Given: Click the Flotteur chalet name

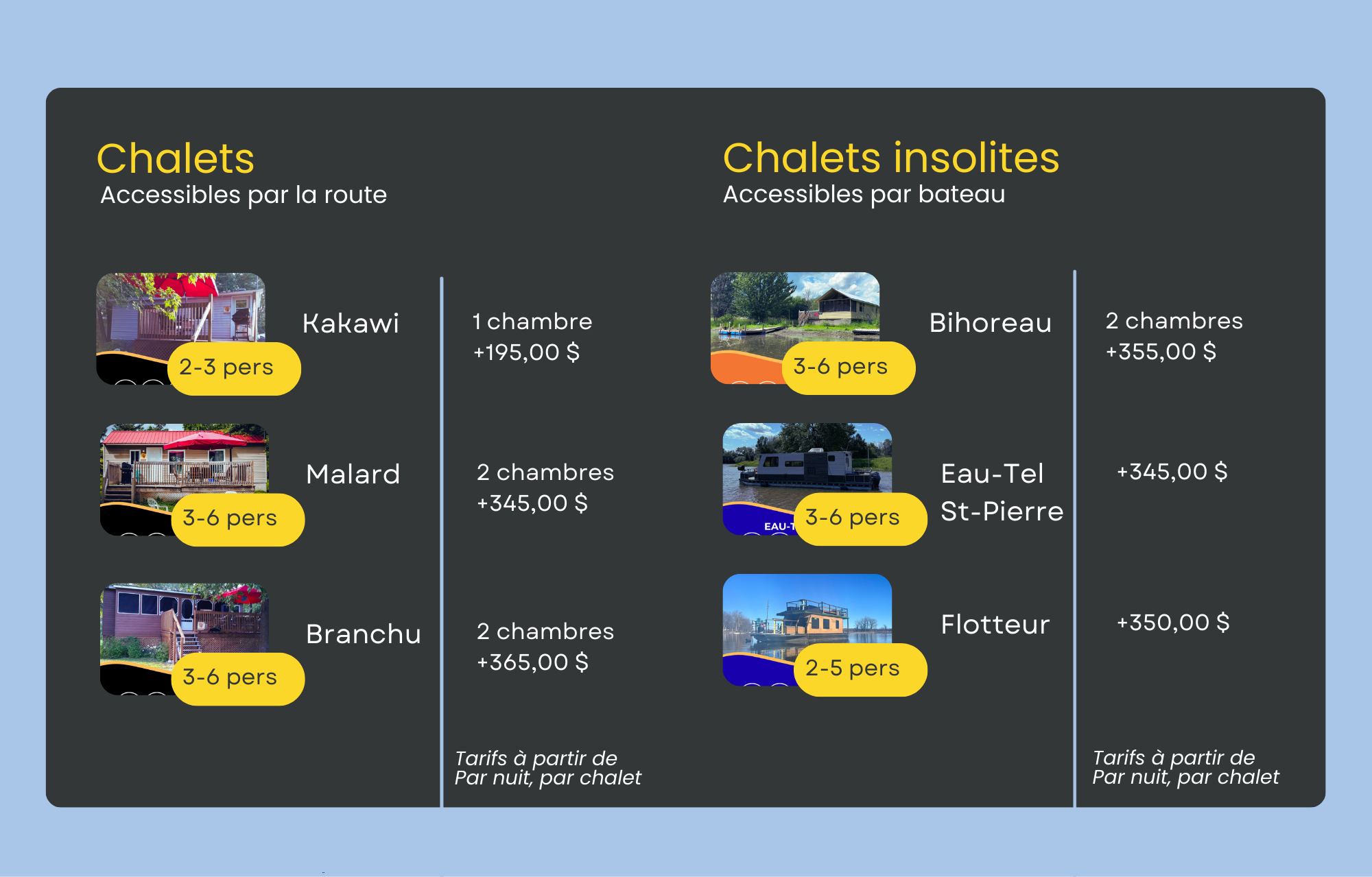Looking at the screenshot, I should pyautogui.click(x=995, y=625).
